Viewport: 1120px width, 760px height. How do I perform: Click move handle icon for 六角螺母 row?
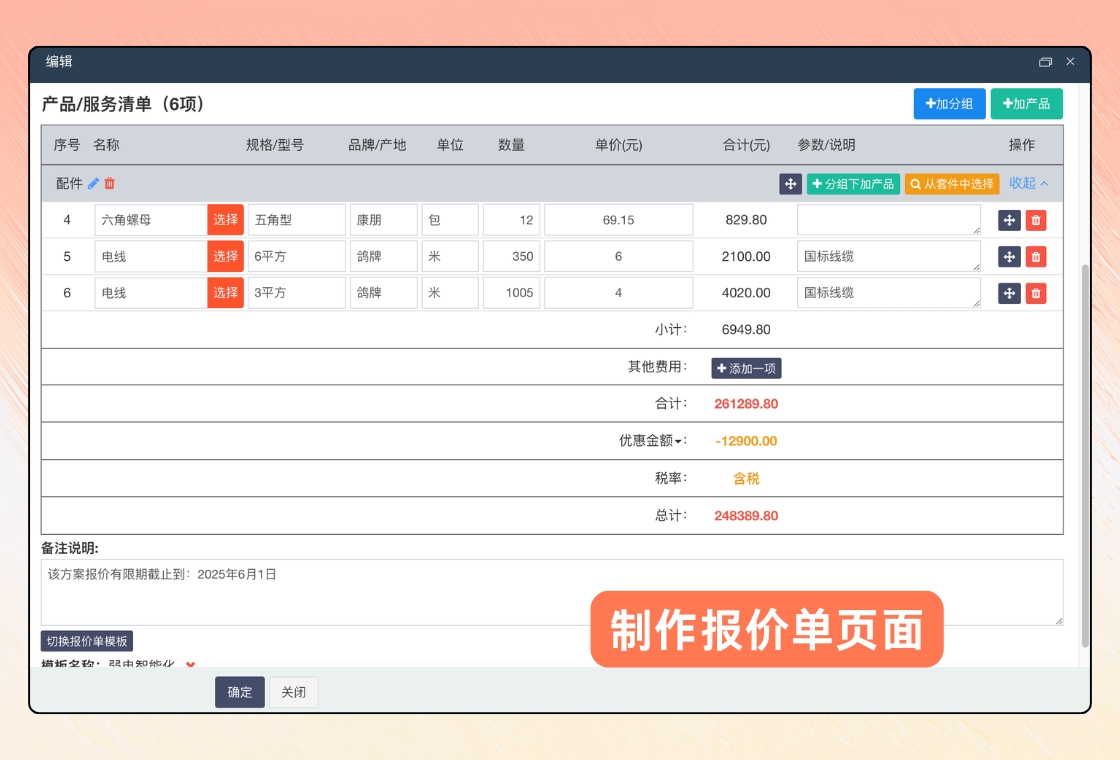pyautogui.click(x=1009, y=221)
